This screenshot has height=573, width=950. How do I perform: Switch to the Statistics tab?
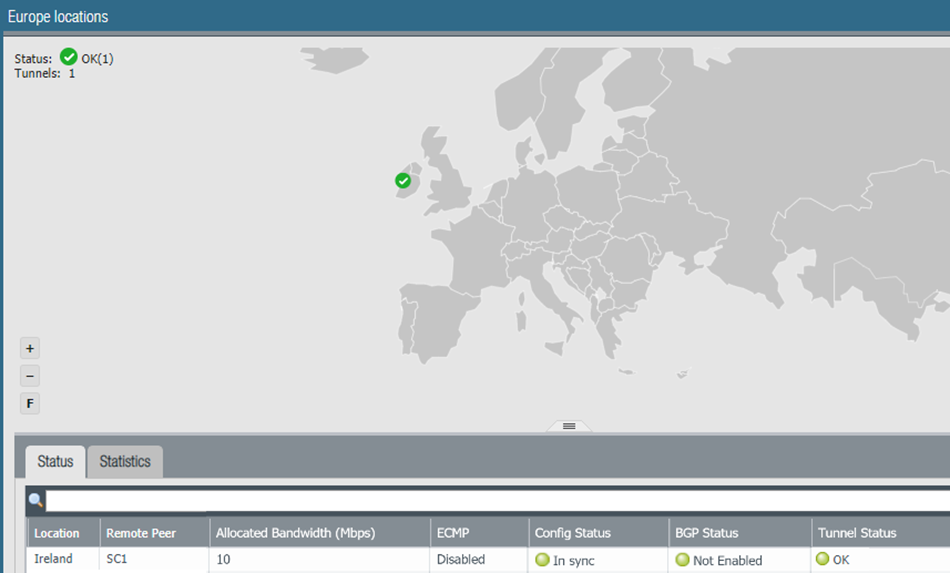tap(125, 461)
